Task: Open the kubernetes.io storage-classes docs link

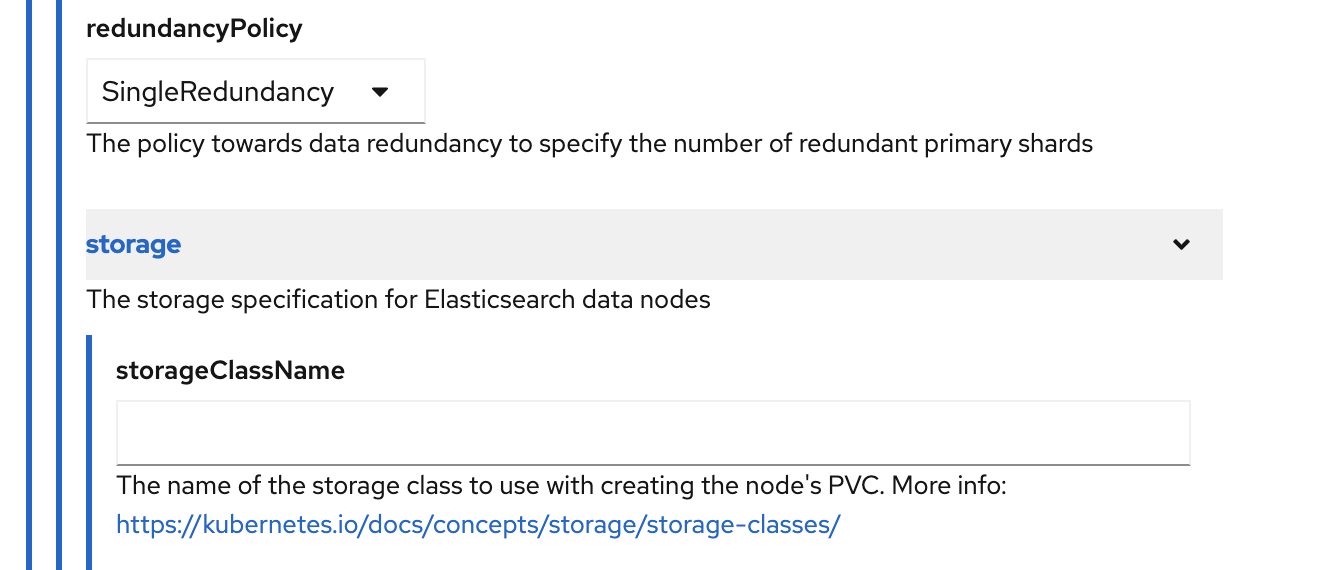Action: click(478, 524)
